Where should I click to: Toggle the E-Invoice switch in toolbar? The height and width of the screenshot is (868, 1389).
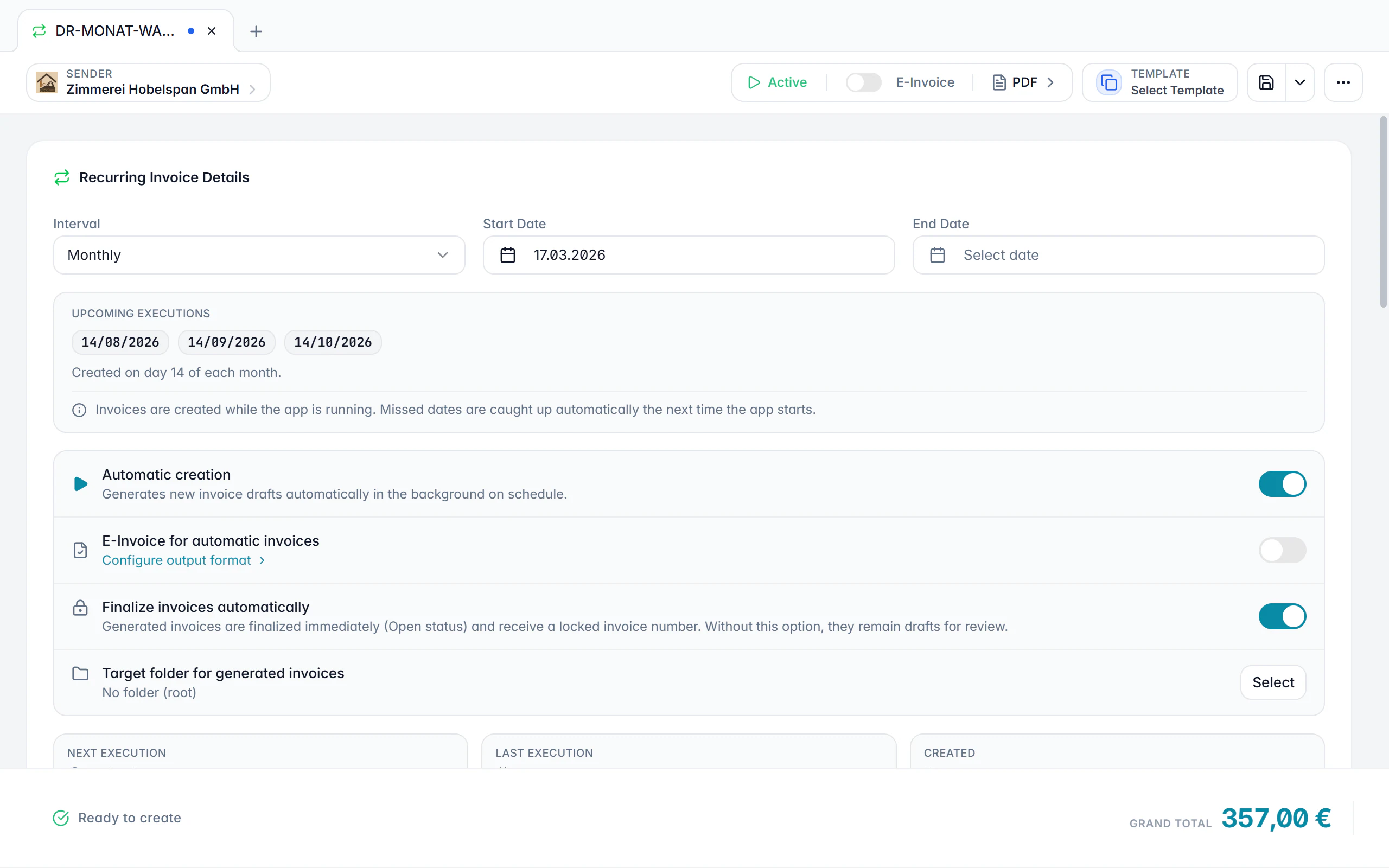863,82
